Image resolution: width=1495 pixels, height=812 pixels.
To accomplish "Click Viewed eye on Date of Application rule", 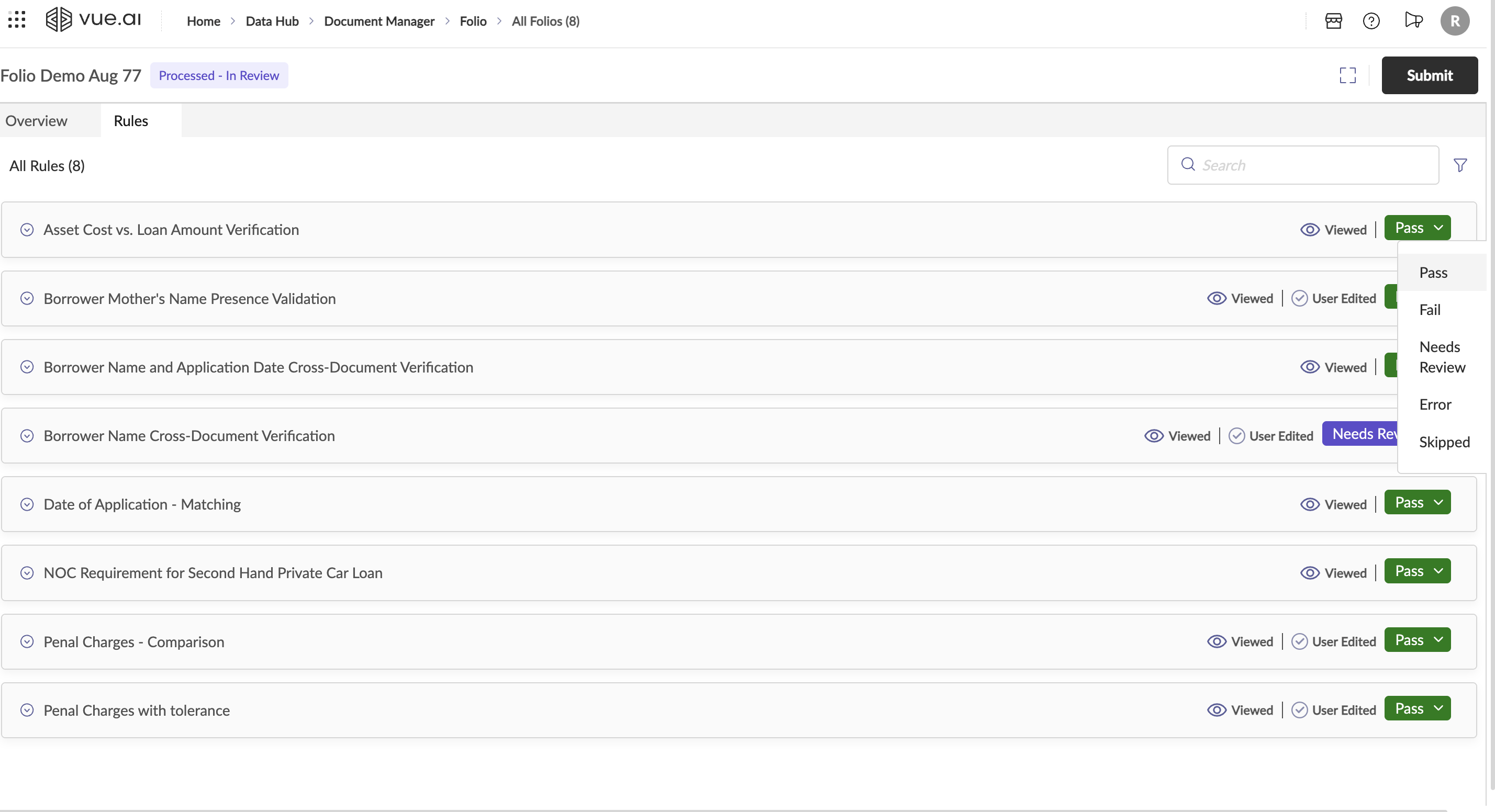I will pos(1310,504).
